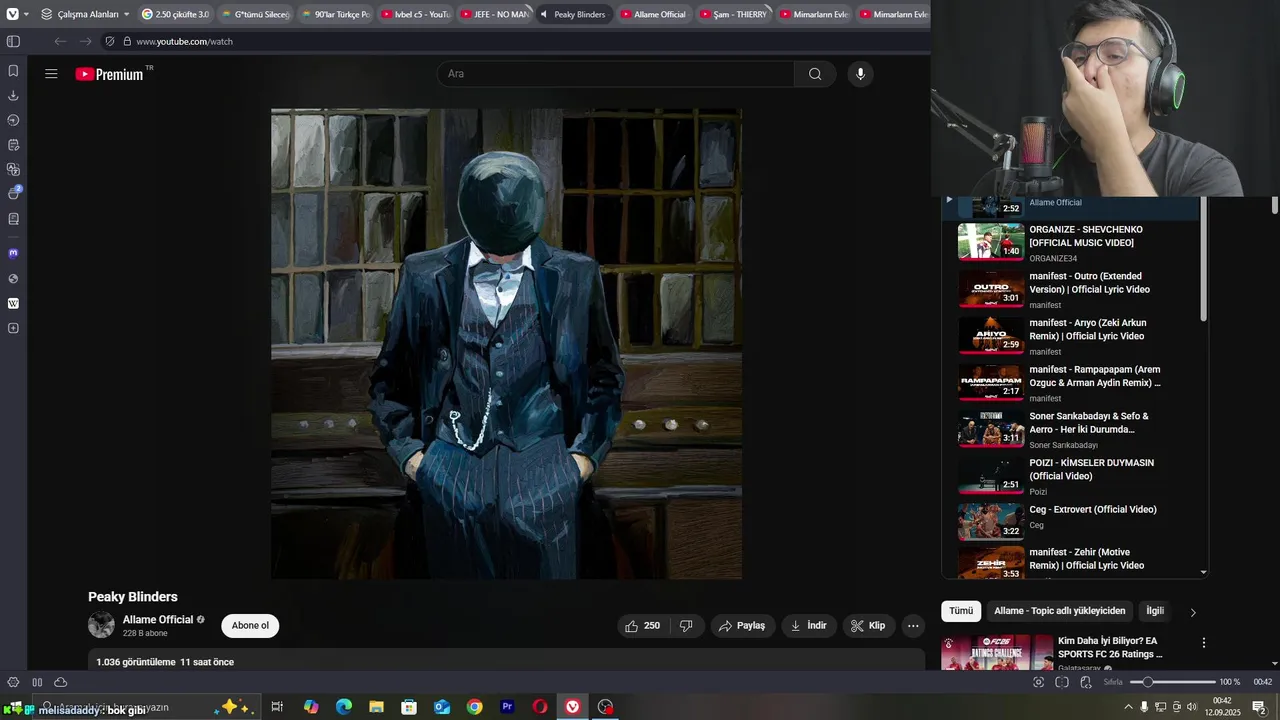Open the Allame Official channel name link

[x=158, y=620]
